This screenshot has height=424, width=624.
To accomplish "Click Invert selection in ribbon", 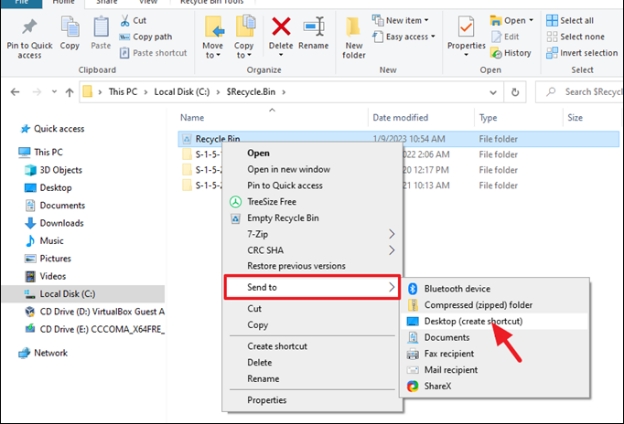I will click(588, 52).
